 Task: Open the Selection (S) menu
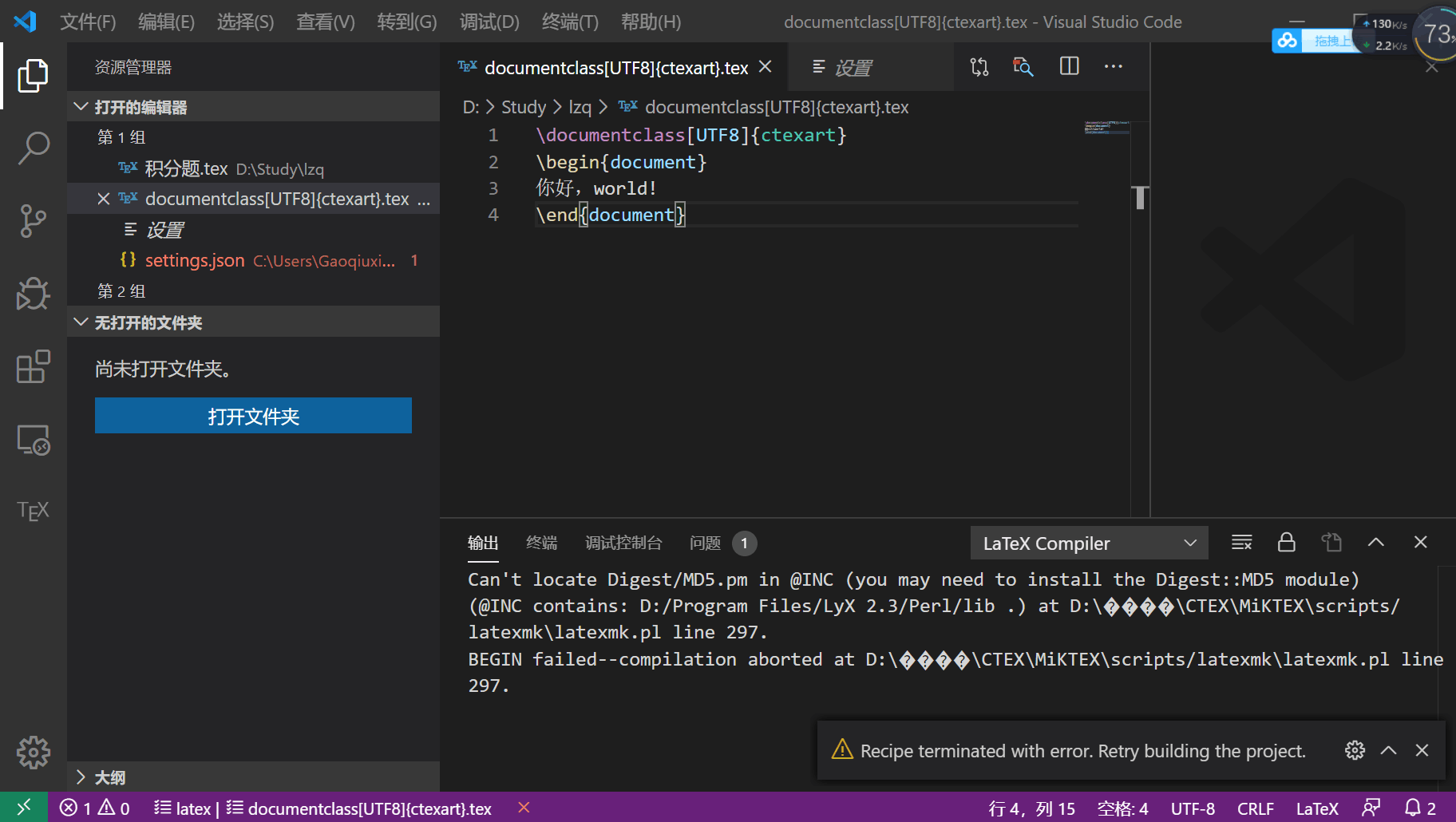point(245,22)
